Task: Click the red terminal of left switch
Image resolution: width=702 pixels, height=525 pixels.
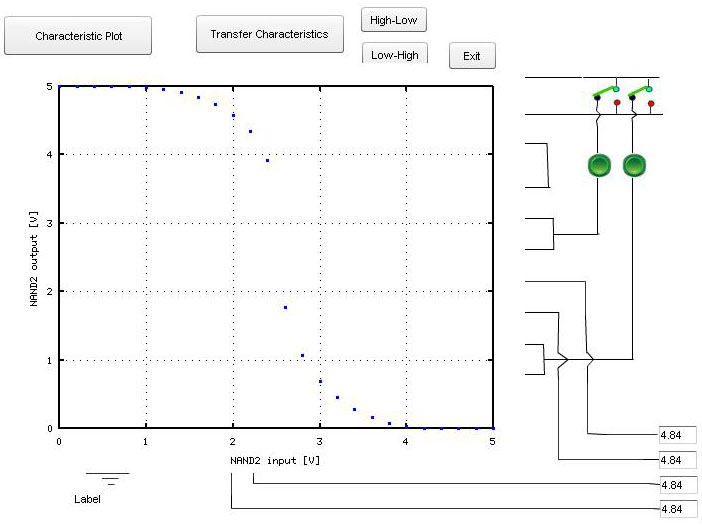Action: [617, 102]
